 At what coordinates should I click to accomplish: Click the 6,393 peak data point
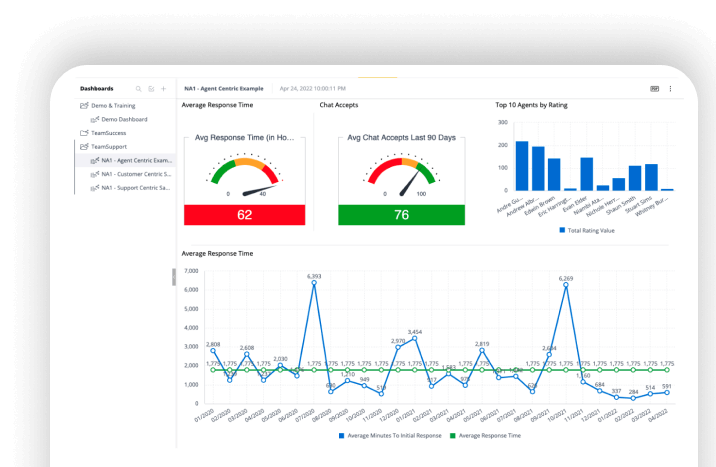[314, 283]
